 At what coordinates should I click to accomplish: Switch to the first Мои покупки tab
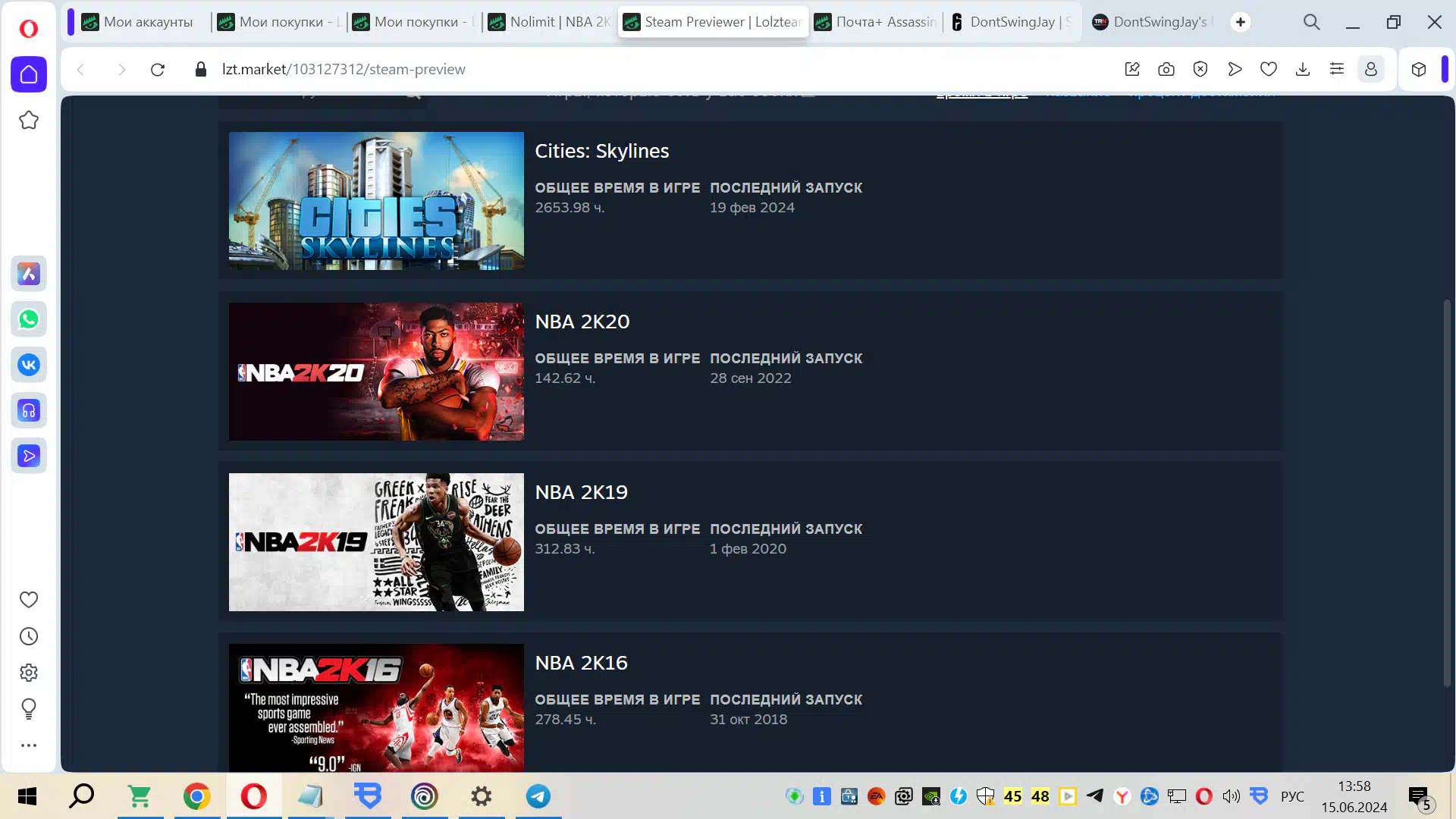click(x=279, y=22)
